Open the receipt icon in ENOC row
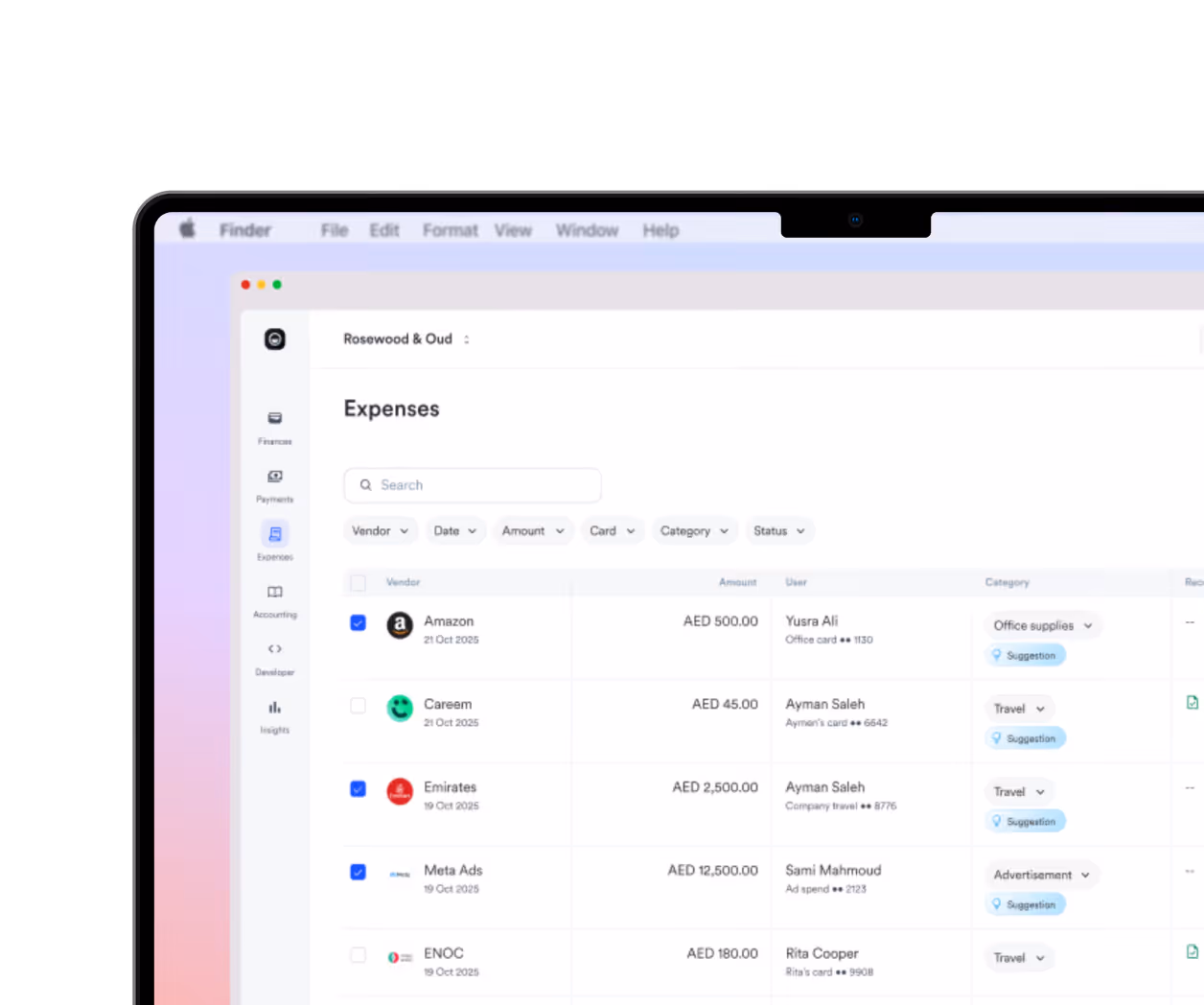 point(1192,952)
